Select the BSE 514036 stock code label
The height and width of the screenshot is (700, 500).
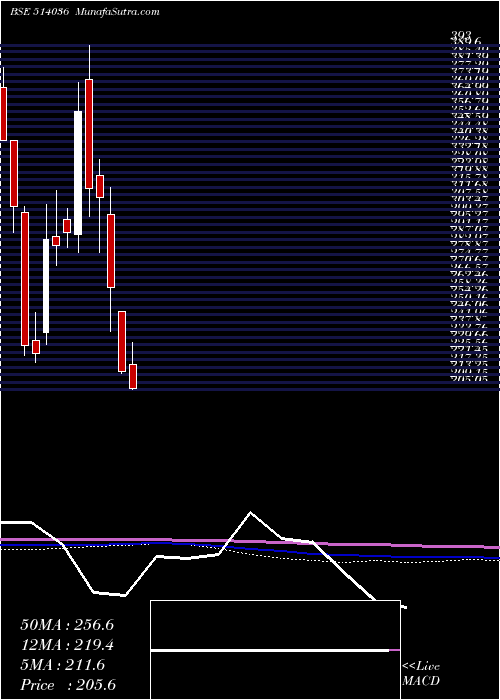(40, 12)
